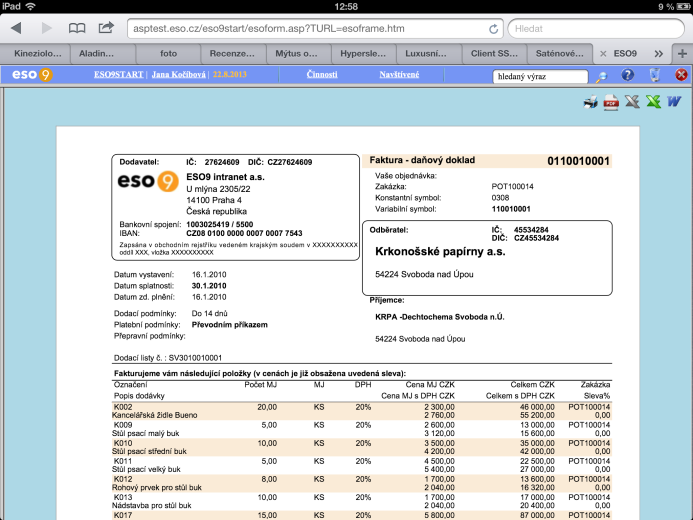Click due date 30.1.2010
This screenshot has width=693, height=520.
tap(209, 286)
